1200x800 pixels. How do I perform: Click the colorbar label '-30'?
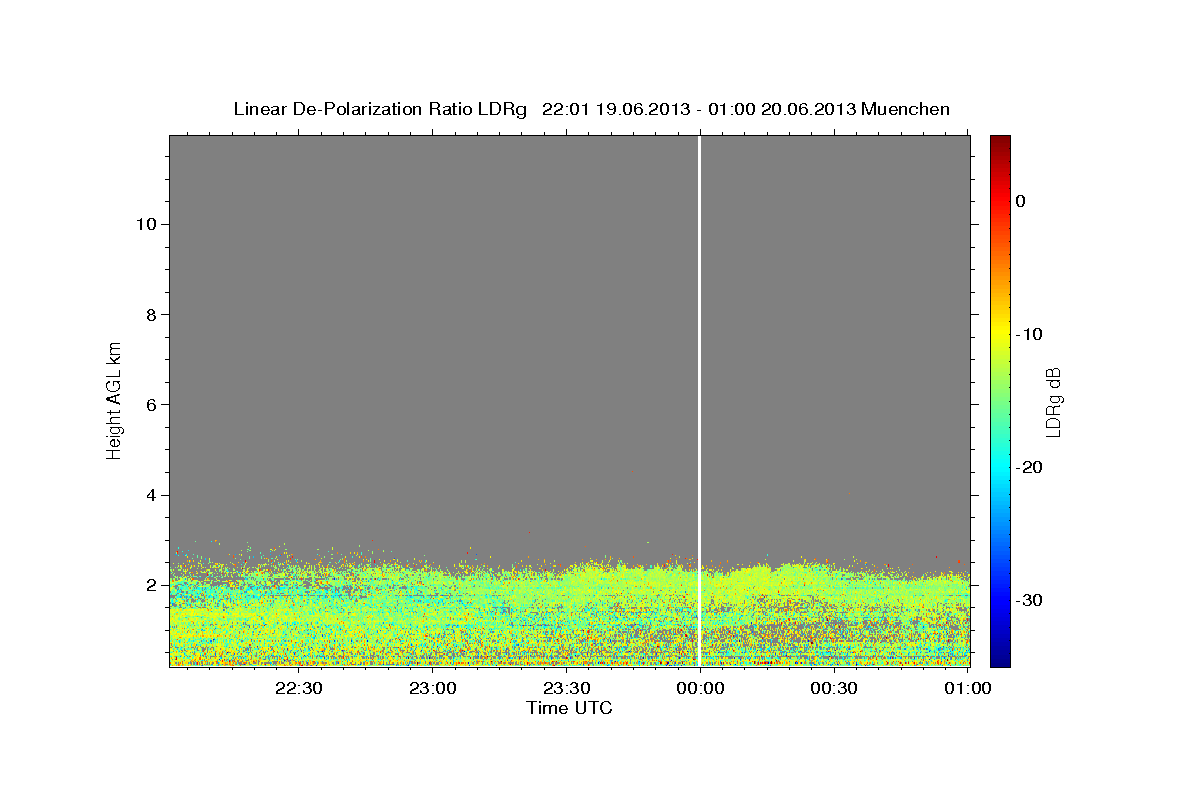(x=1030, y=600)
